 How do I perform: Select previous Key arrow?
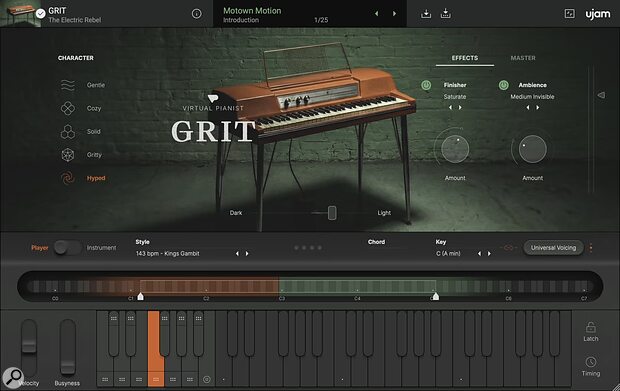point(479,254)
